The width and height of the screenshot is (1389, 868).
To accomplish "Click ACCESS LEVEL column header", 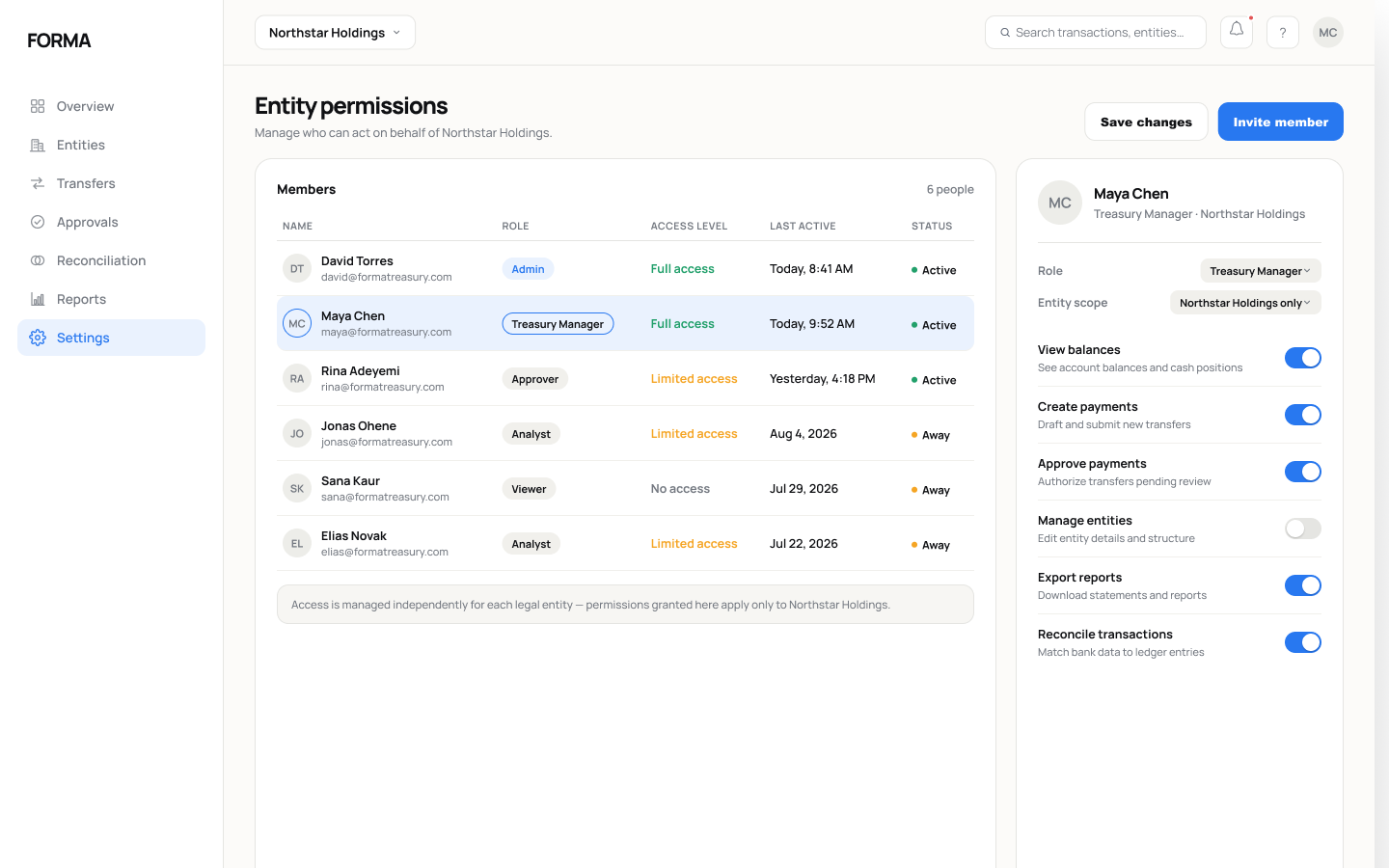I will (x=689, y=226).
